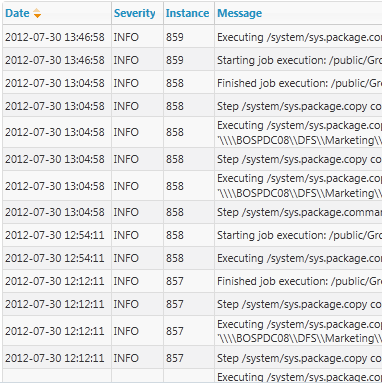
Task: Click instance number 859 in first row
Action: tap(175, 37)
